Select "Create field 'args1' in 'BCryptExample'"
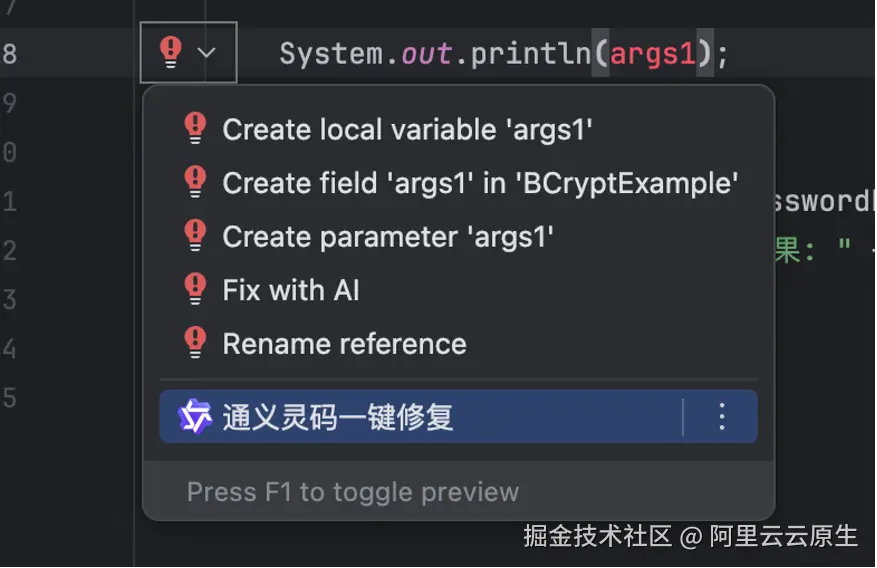The image size is (877, 568). click(x=480, y=184)
